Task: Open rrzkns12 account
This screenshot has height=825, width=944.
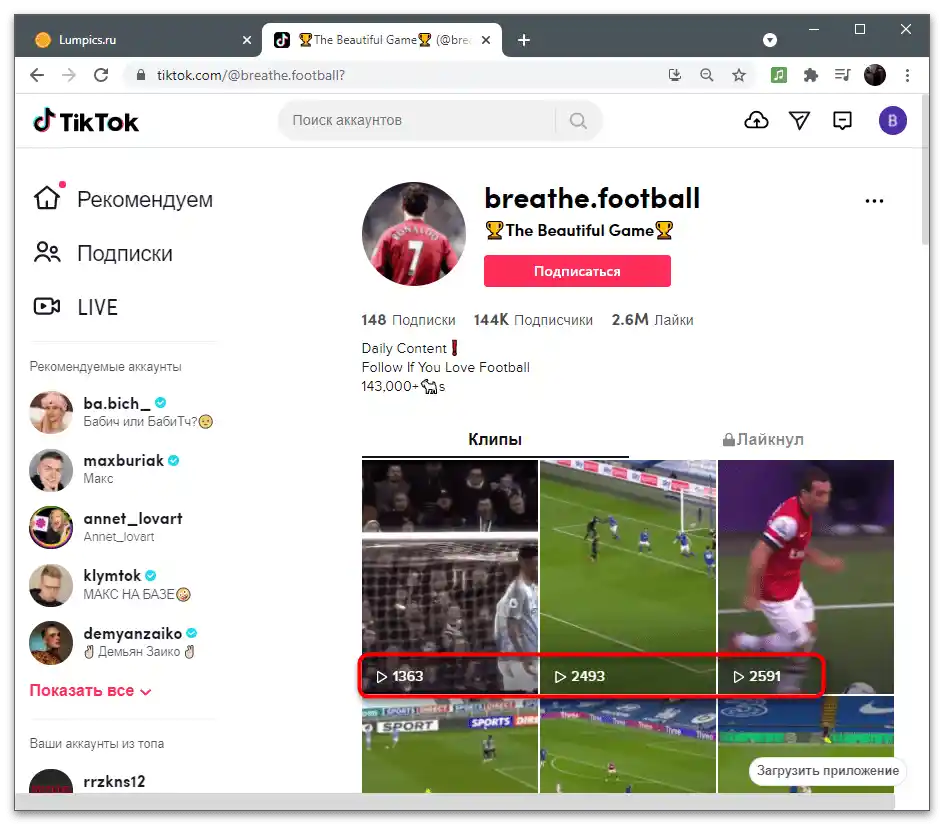Action: (x=88, y=781)
